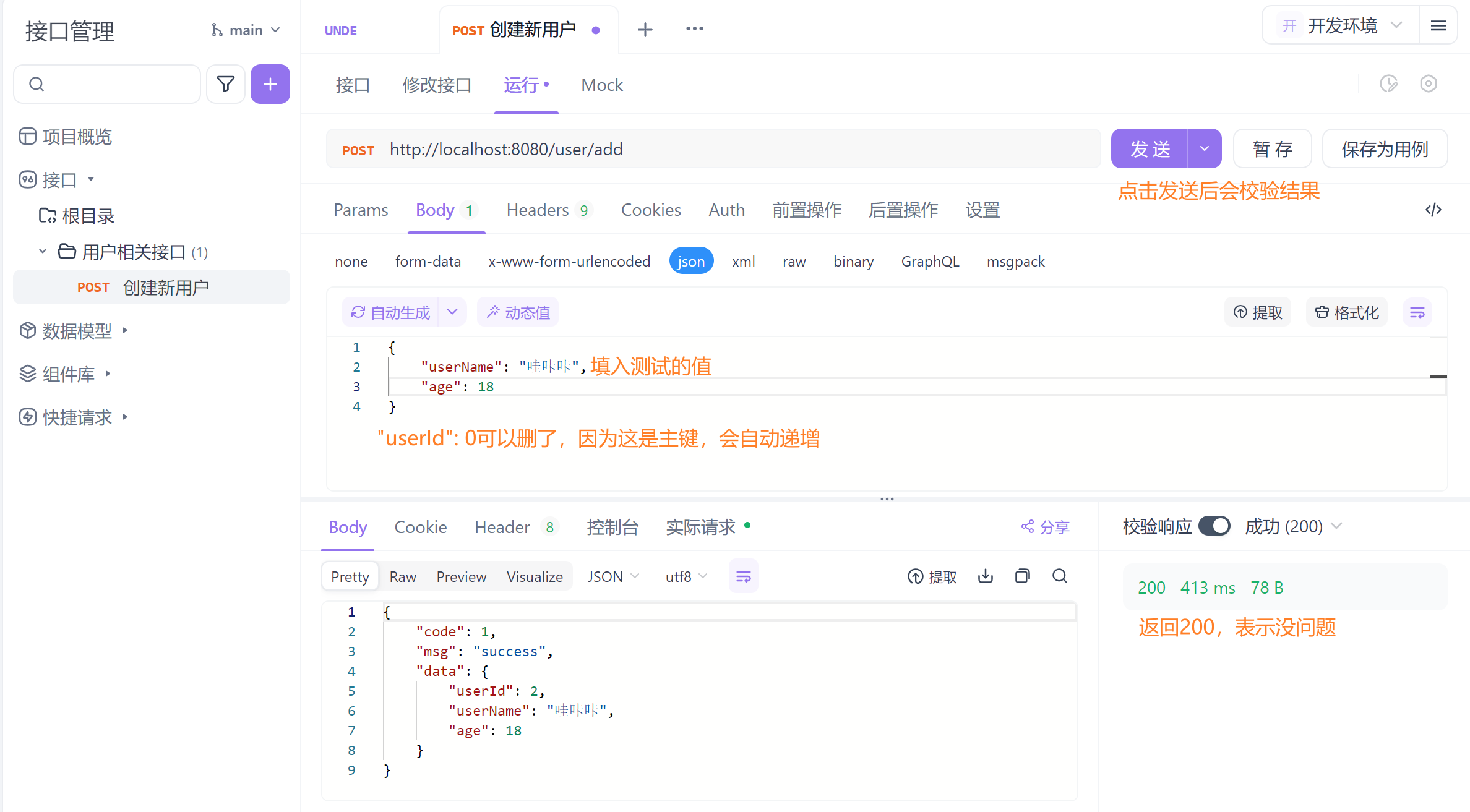The height and width of the screenshot is (812, 1470).
Task: Expand the arrow next to 发送 button
Action: [1204, 149]
